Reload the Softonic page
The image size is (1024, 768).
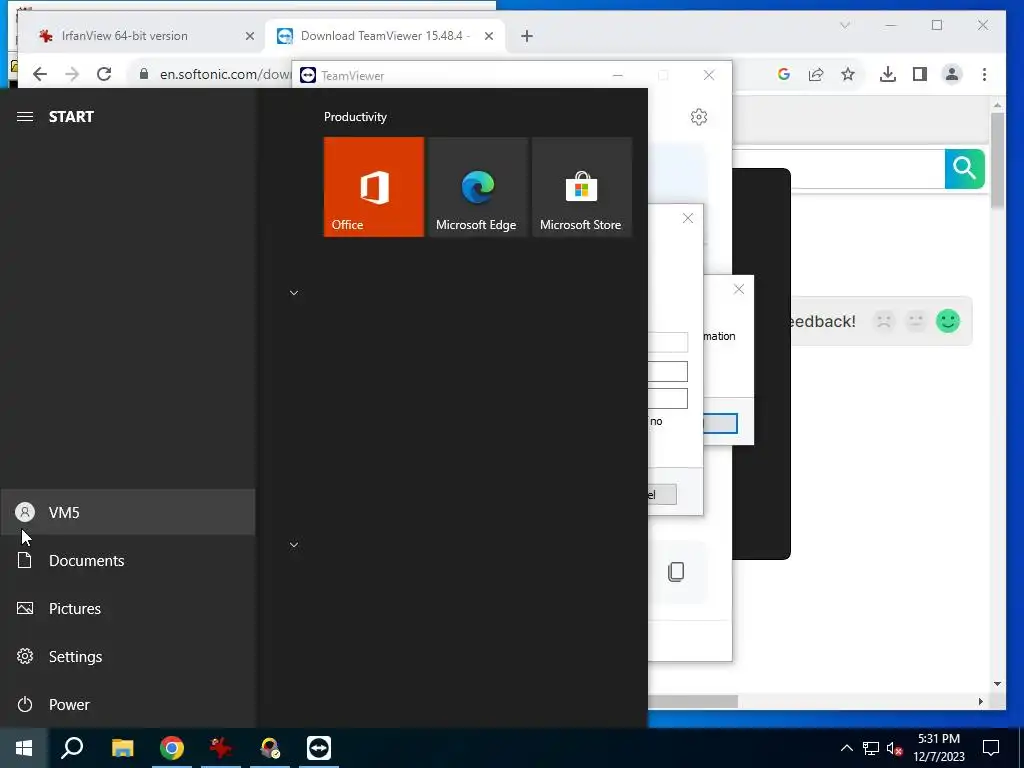(104, 74)
